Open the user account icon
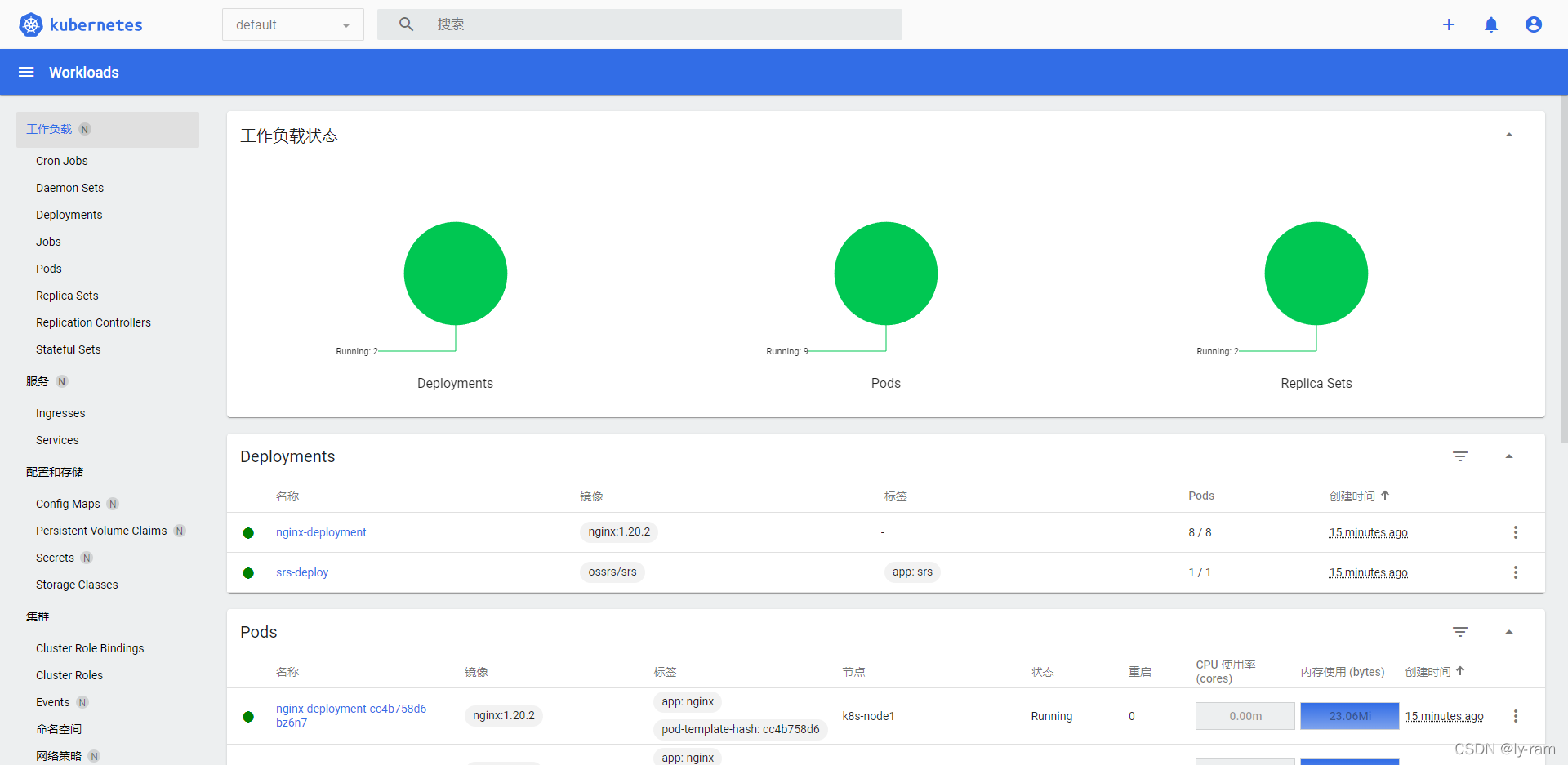 (1534, 24)
